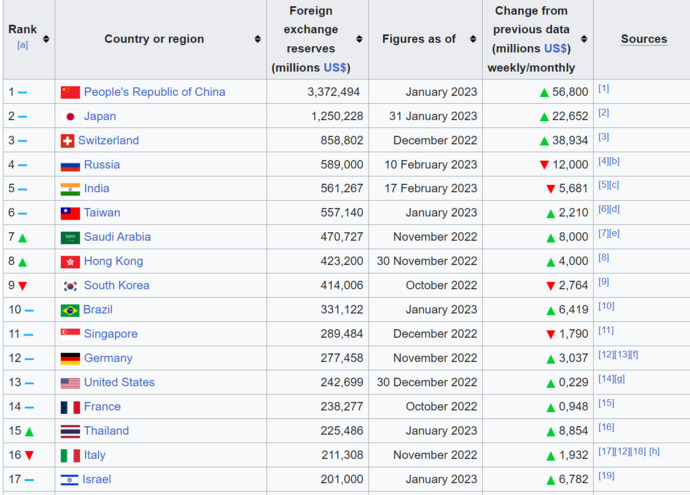The image size is (690, 495).
Task: Click the United States flag icon
Action: 70,383
